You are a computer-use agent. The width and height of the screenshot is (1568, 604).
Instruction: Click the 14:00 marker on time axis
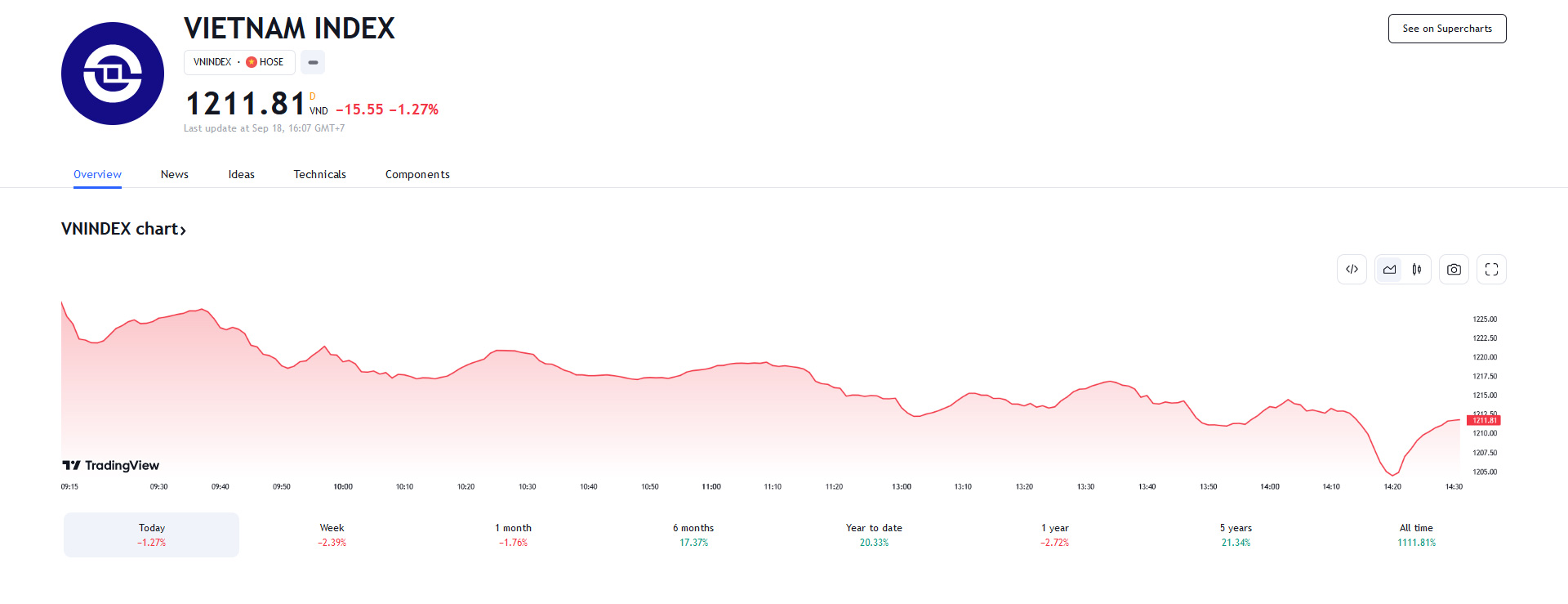1270,486
